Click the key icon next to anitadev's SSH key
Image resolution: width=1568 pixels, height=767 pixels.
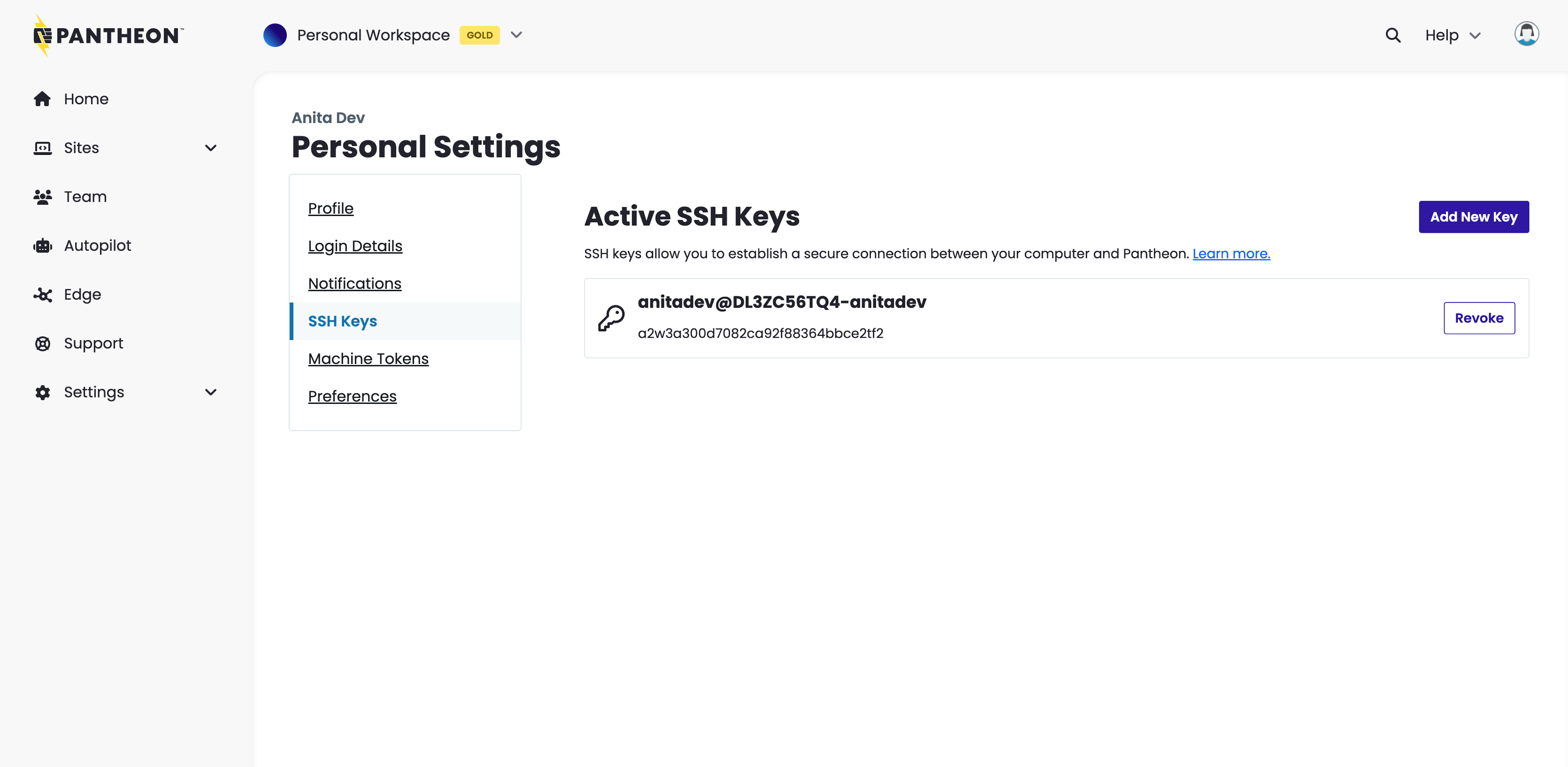(612, 317)
